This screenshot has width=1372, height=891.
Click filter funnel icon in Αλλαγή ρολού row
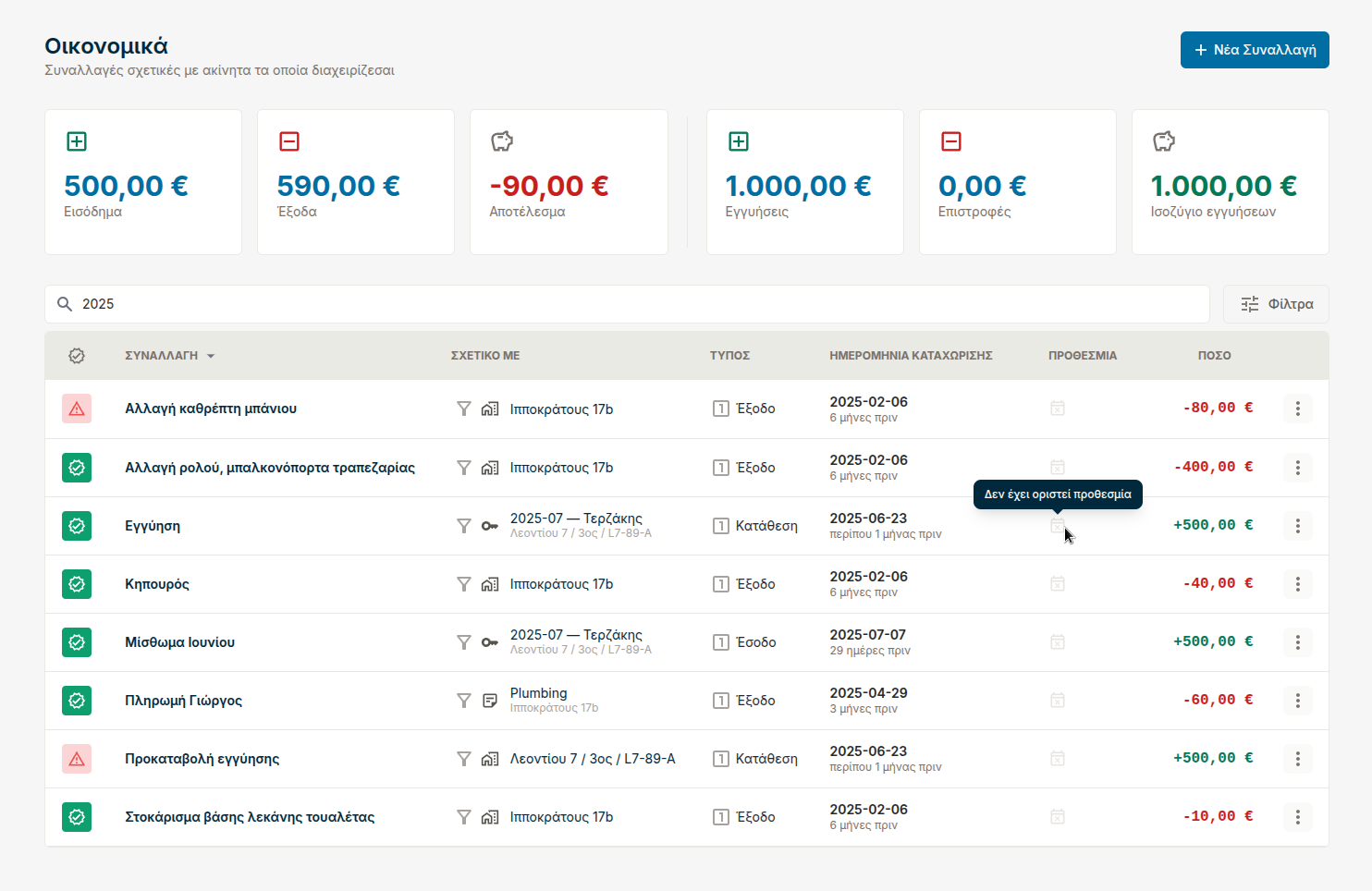tap(464, 468)
